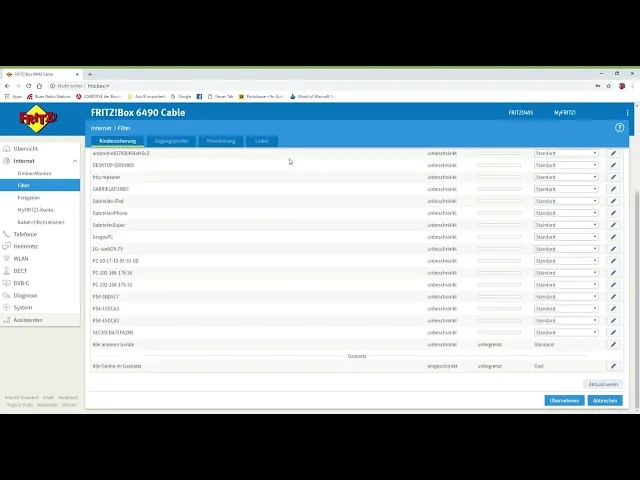Change the access profile of GABRIELATURBO

tap(566, 189)
